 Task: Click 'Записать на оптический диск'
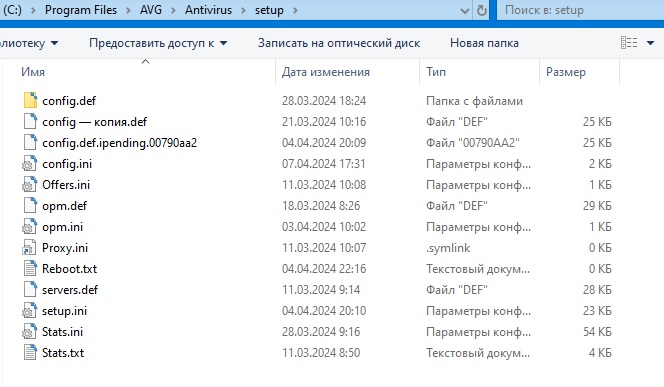[x=339, y=43]
